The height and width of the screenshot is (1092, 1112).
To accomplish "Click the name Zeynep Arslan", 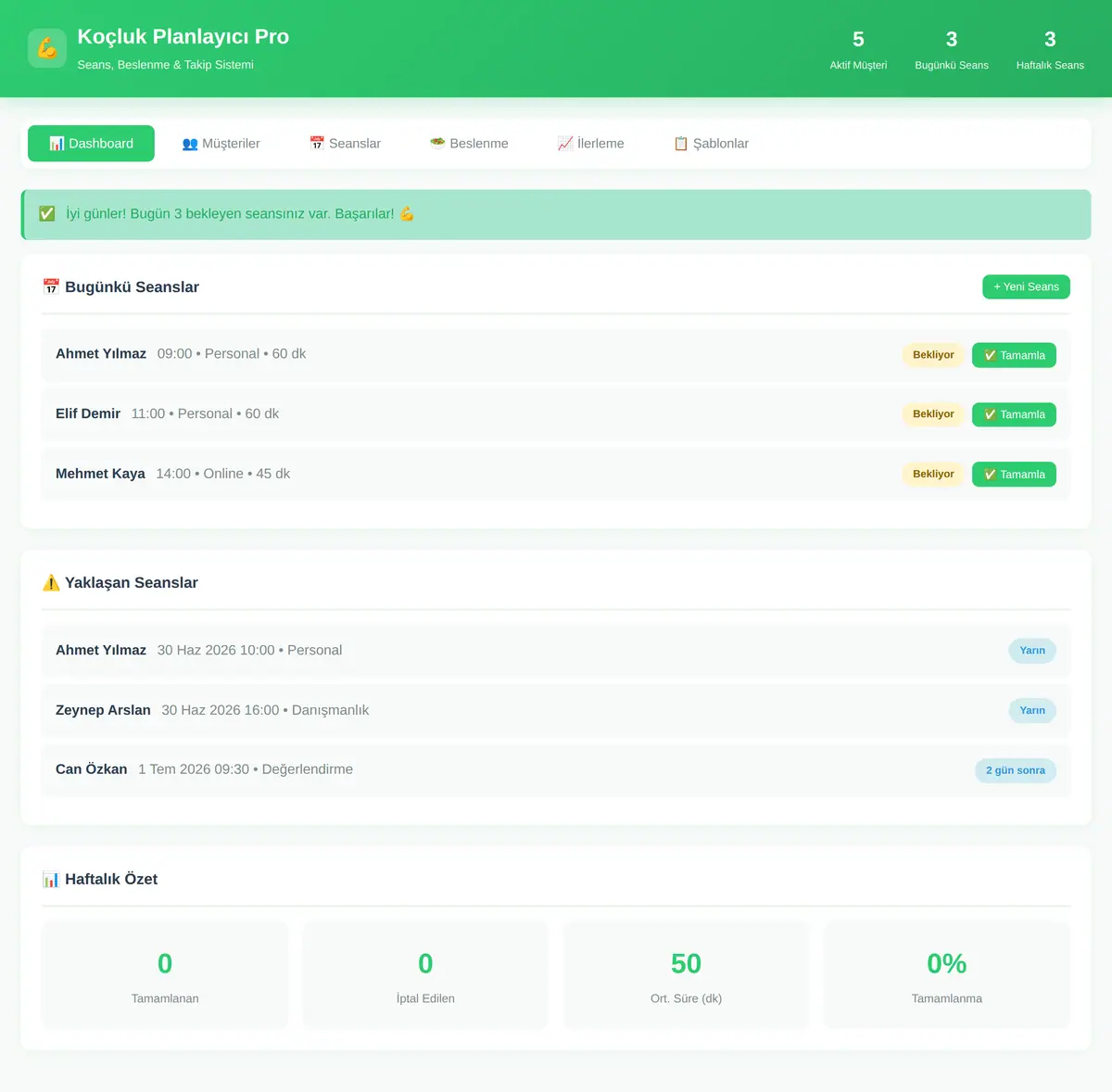I will pyautogui.click(x=103, y=710).
